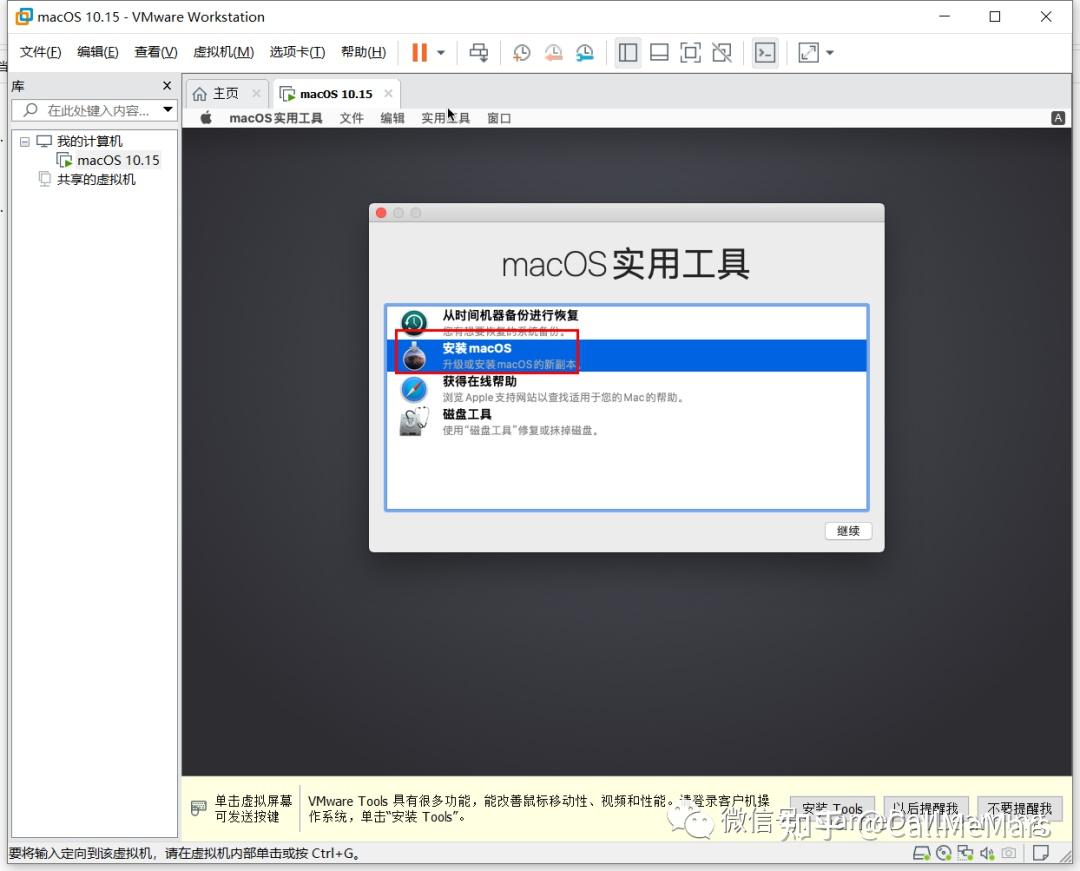Open the 编辑(E) menu in VMware
Image resolution: width=1080 pixels, height=871 pixels.
(98, 52)
